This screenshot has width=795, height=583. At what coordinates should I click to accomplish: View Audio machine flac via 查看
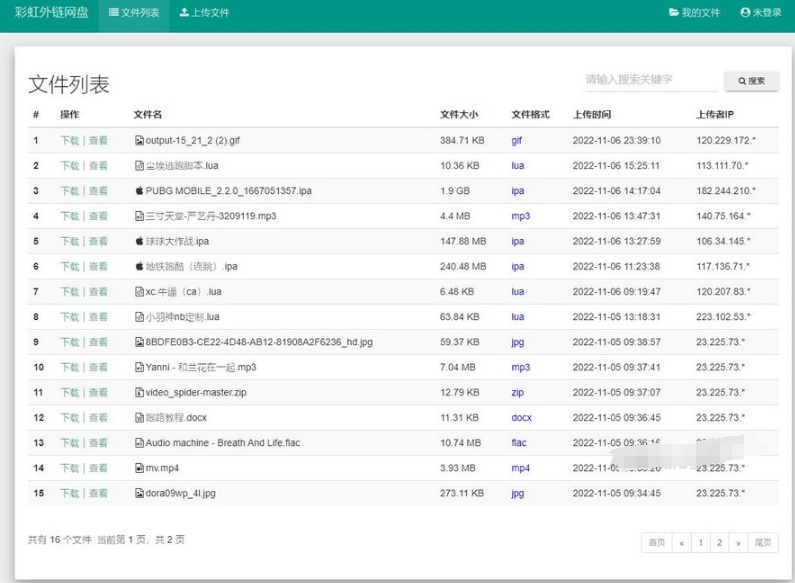pos(98,443)
